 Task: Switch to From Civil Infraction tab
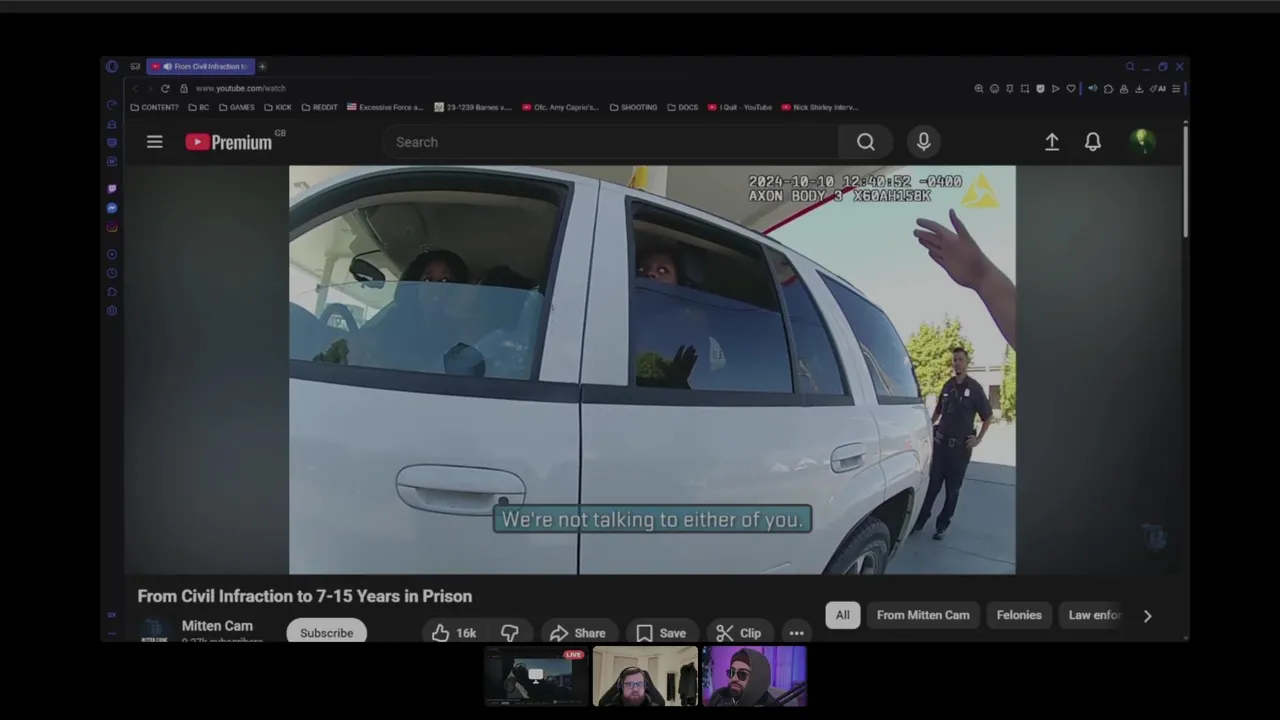point(200,66)
